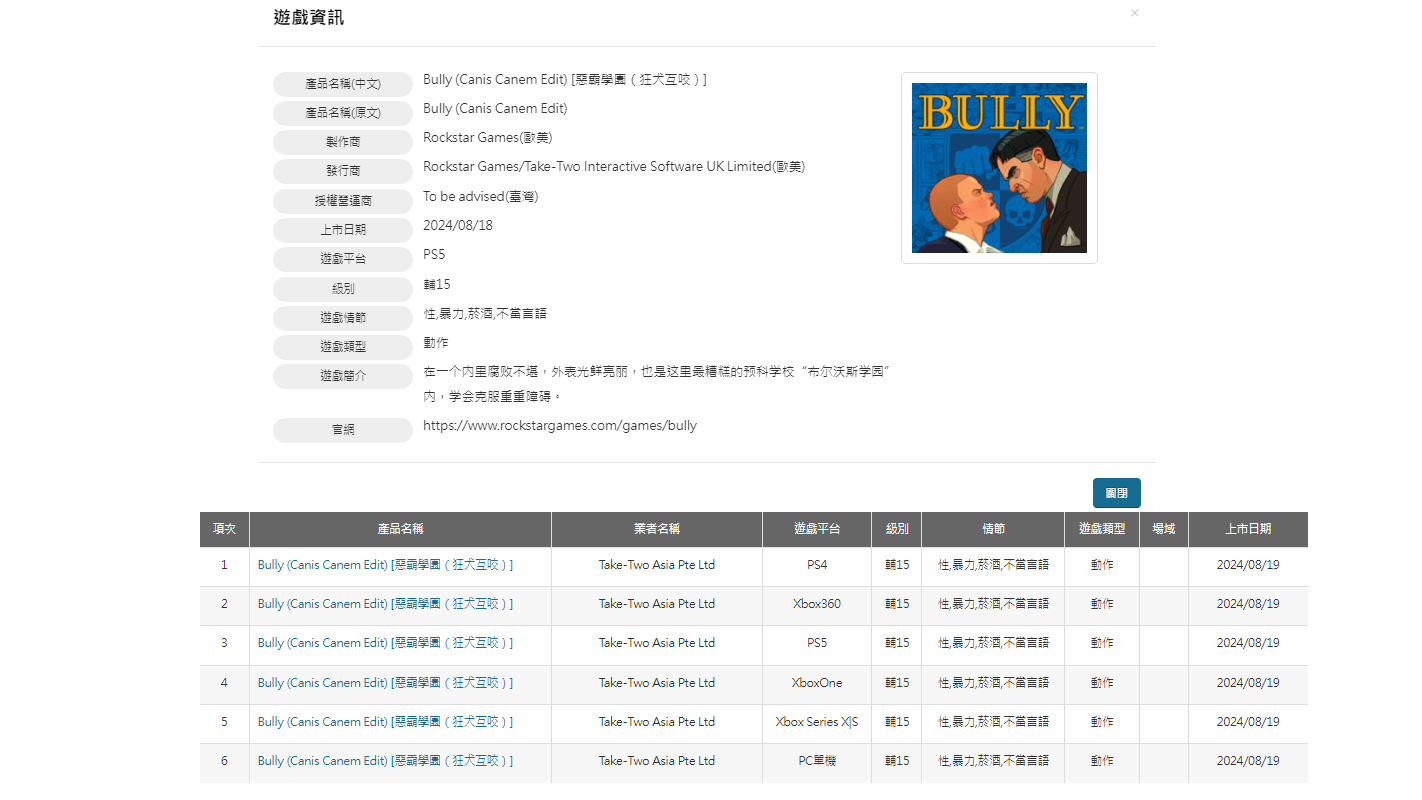Click the Rockstar Games(歐美) developer value
The width and height of the screenshot is (1422, 800).
pos(488,138)
